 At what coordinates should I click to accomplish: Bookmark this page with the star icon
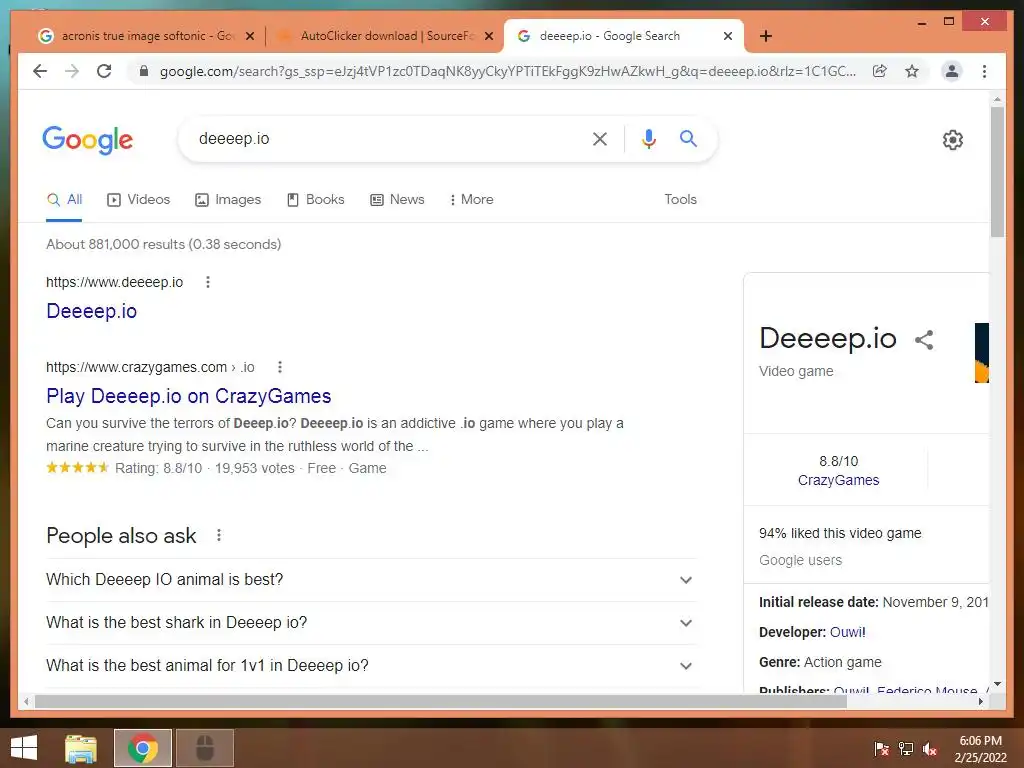[912, 71]
